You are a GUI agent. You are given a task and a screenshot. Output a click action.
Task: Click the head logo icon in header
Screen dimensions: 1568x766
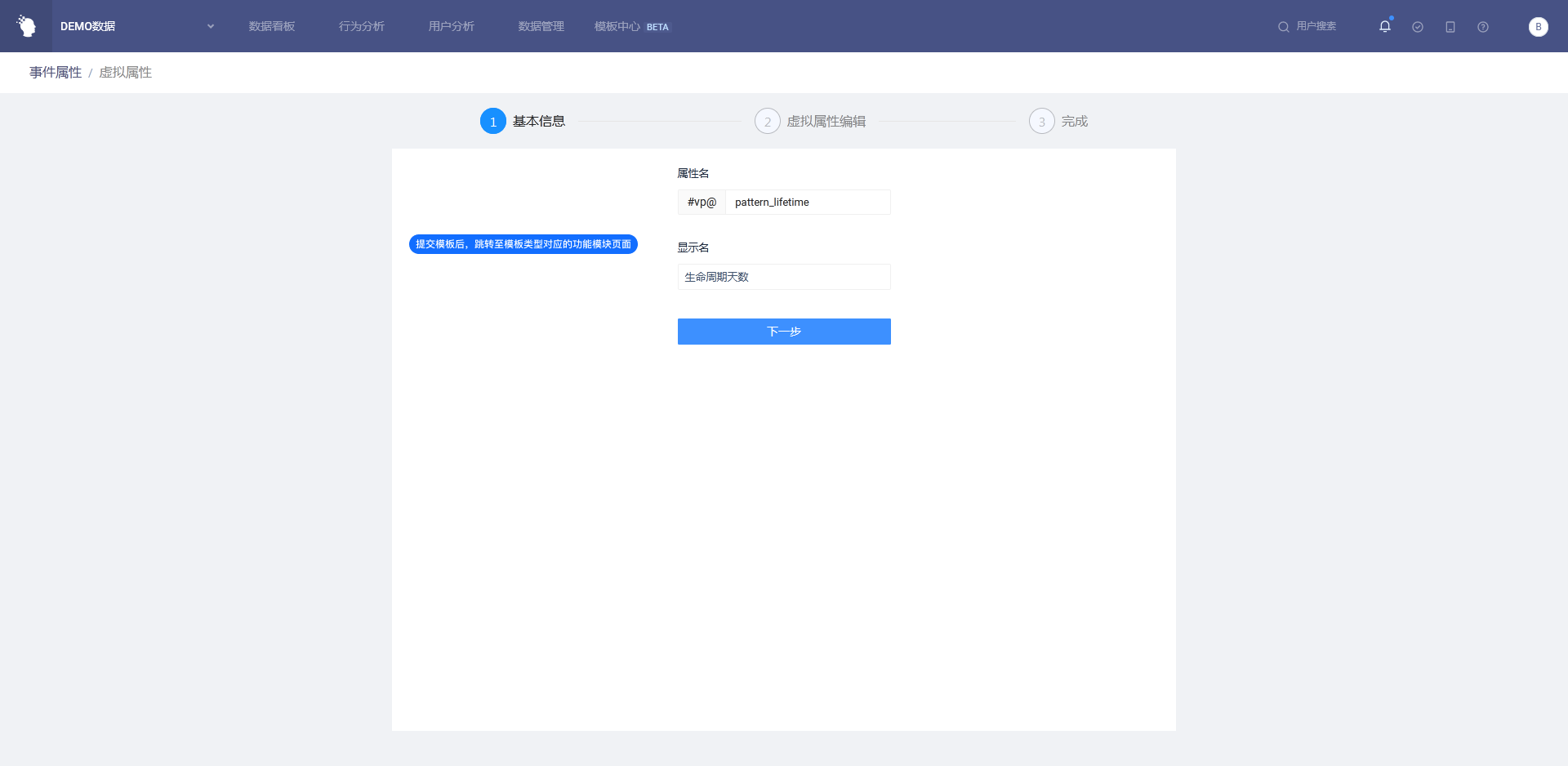click(26, 26)
